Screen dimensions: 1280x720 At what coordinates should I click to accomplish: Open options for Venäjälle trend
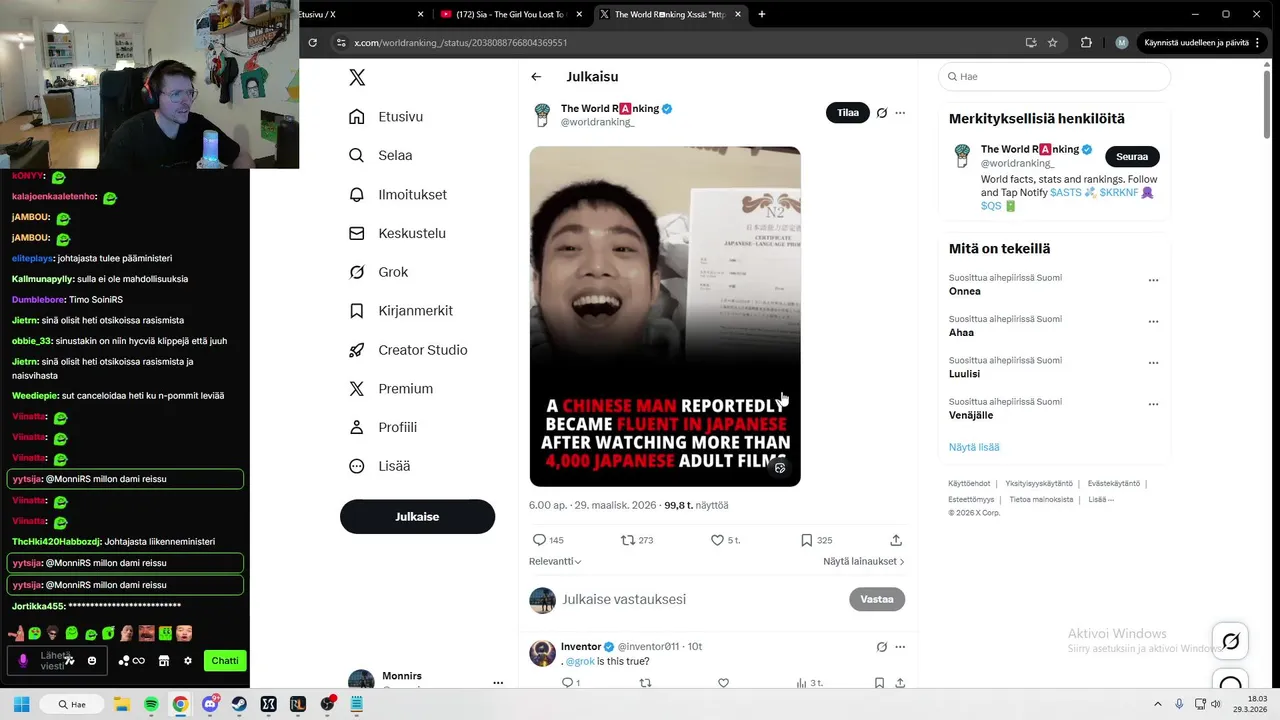[1153, 405]
